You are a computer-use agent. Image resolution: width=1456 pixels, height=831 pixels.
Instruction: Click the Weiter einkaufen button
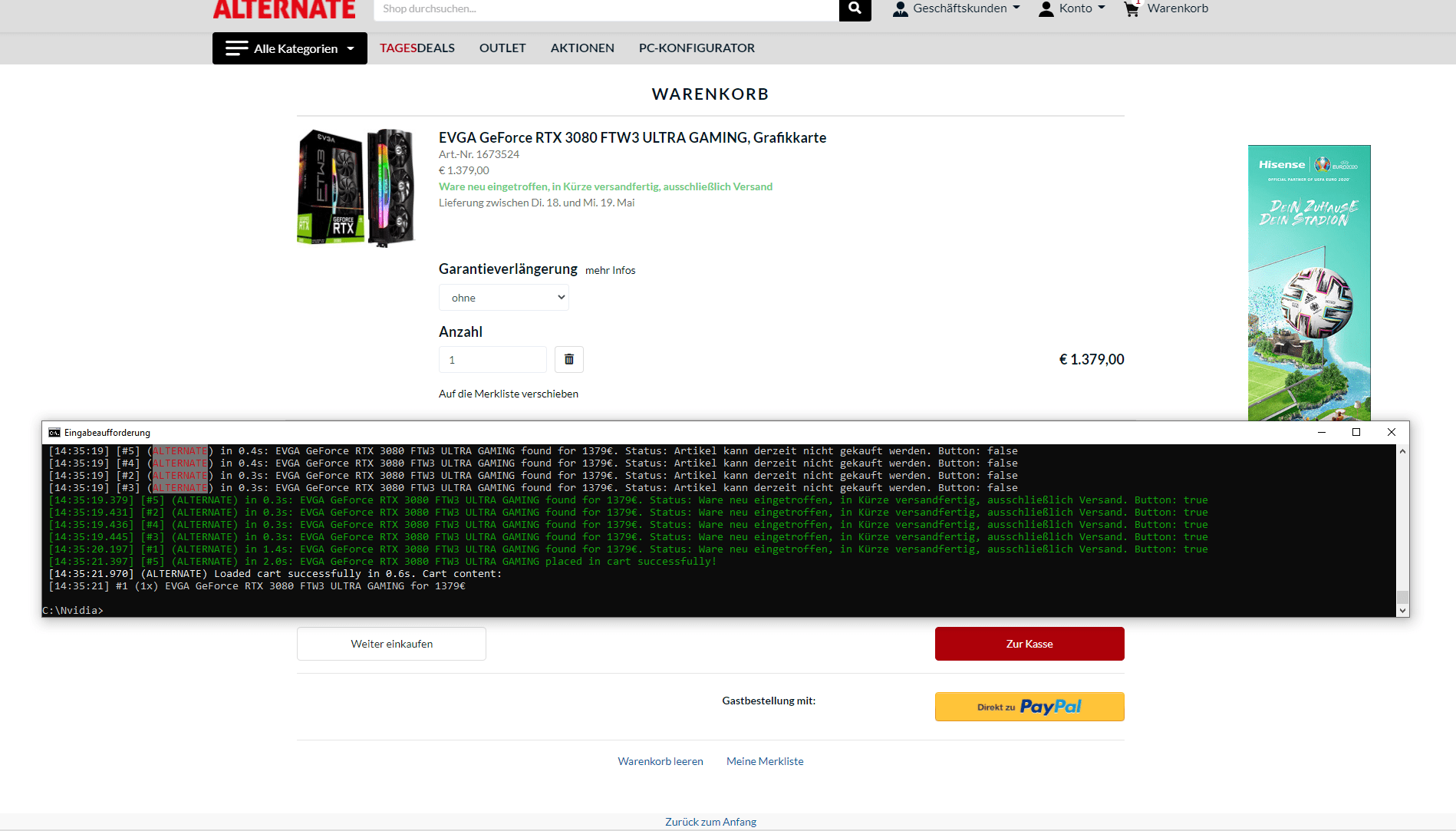coord(391,644)
